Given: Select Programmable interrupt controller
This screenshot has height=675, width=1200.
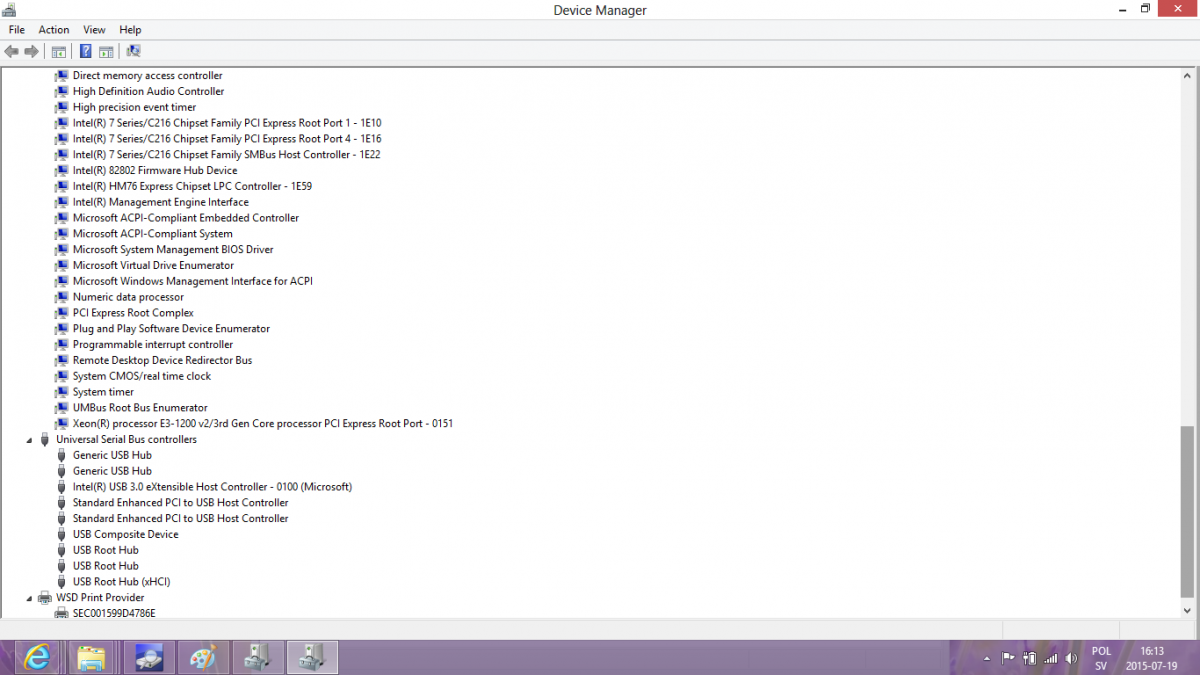Looking at the screenshot, I should click(153, 345).
